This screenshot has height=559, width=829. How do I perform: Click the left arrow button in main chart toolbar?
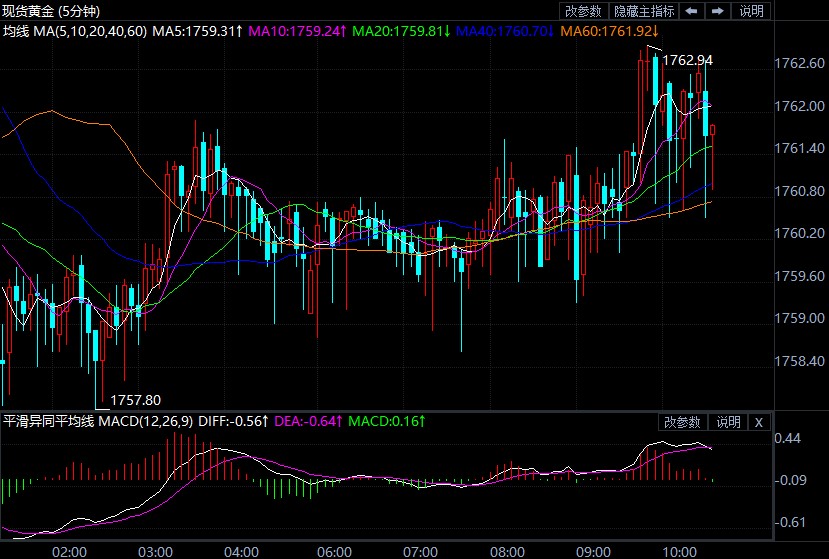(x=691, y=11)
